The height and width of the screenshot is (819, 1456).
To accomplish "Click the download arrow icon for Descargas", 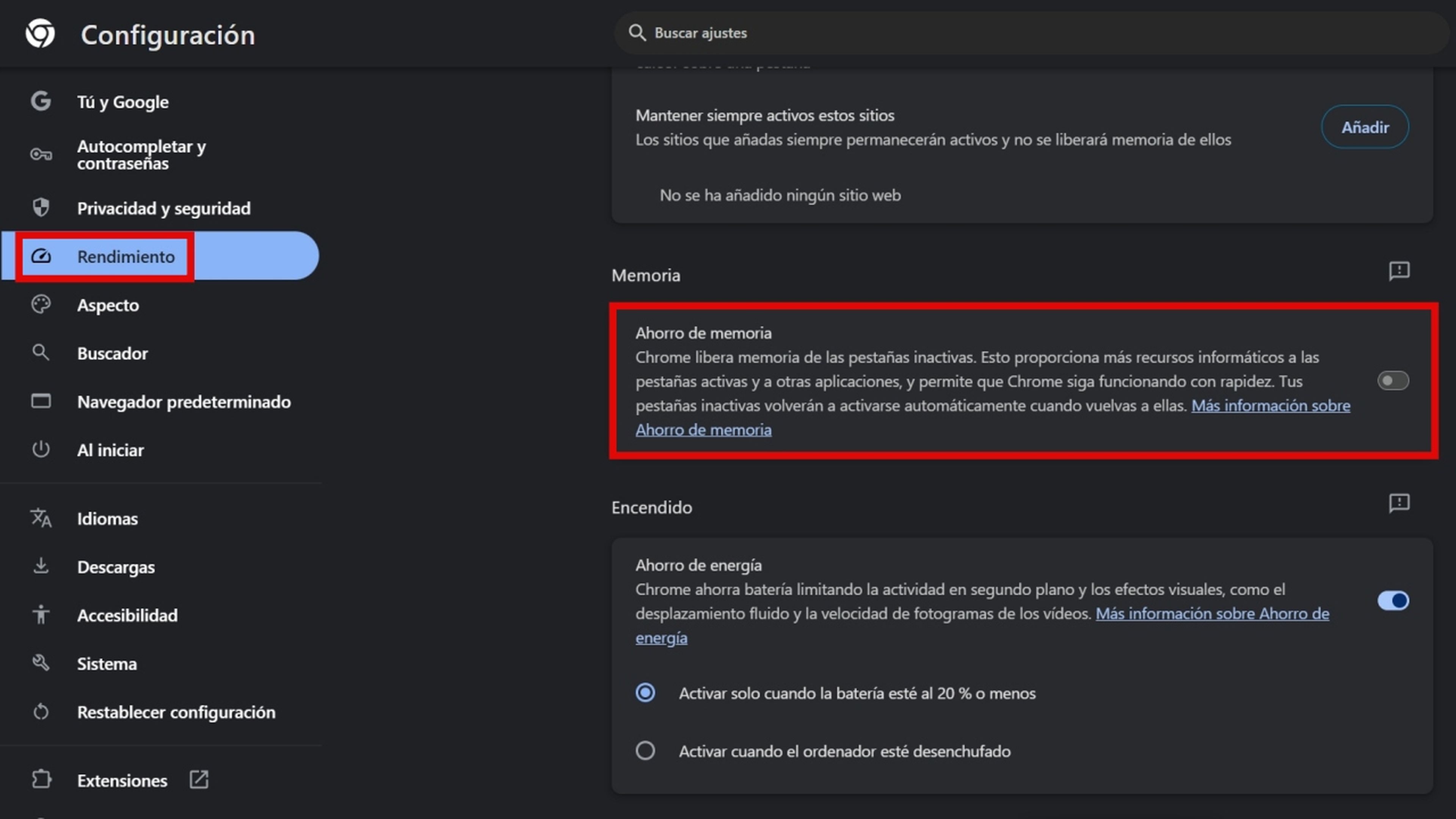I will coord(41,566).
